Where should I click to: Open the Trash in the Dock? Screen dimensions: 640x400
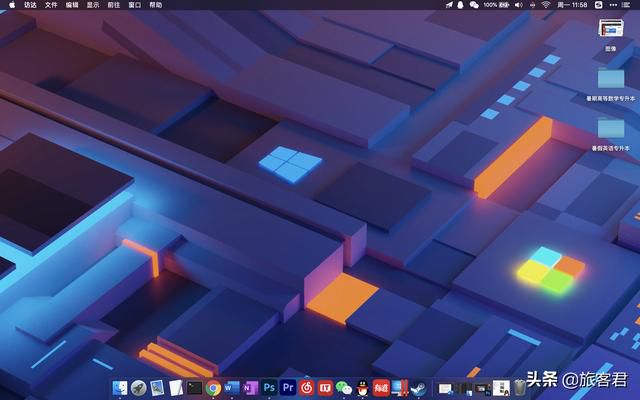point(520,388)
